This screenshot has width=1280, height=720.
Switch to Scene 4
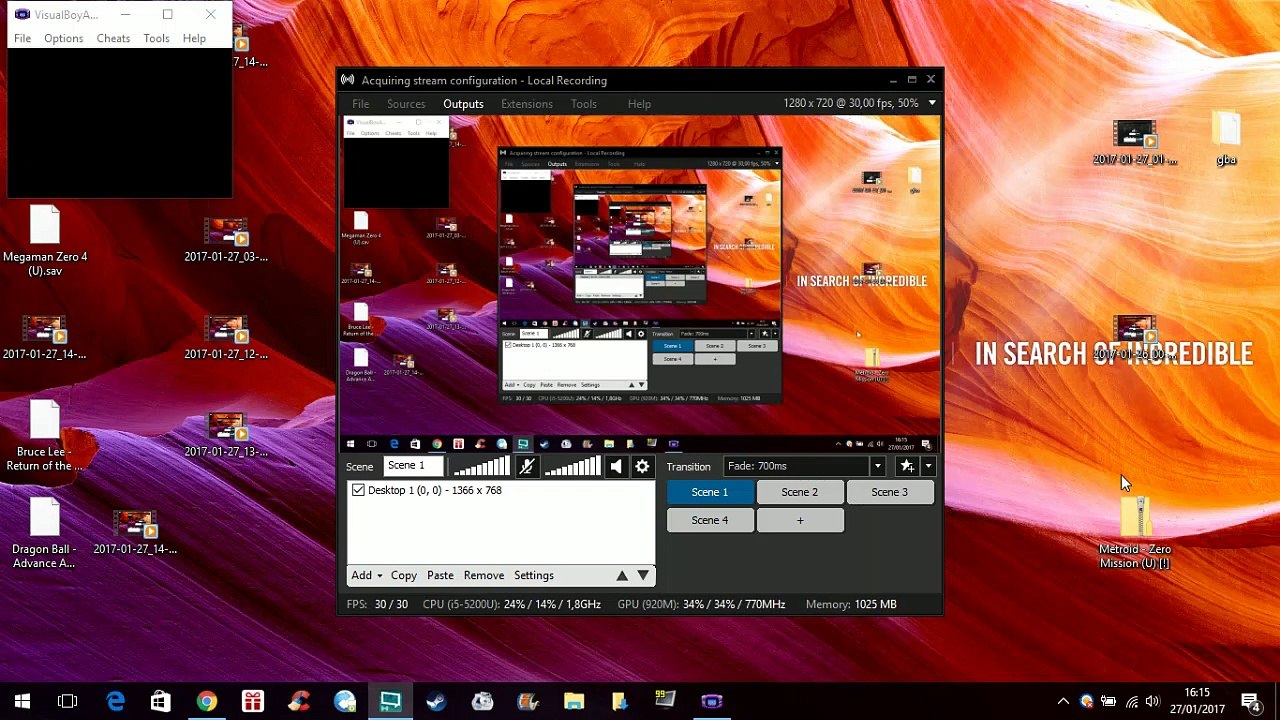[x=710, y=520]
